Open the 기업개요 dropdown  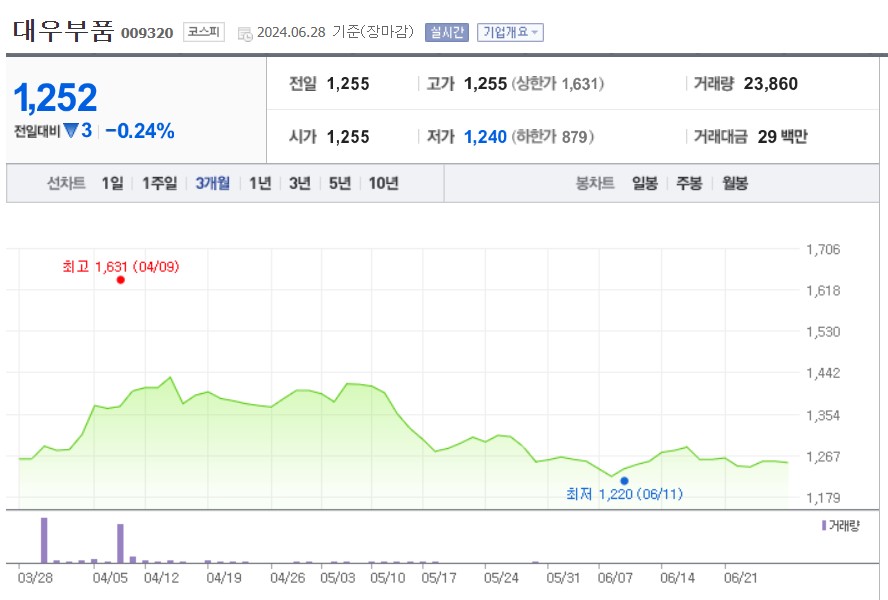click(x=510, y=32)
